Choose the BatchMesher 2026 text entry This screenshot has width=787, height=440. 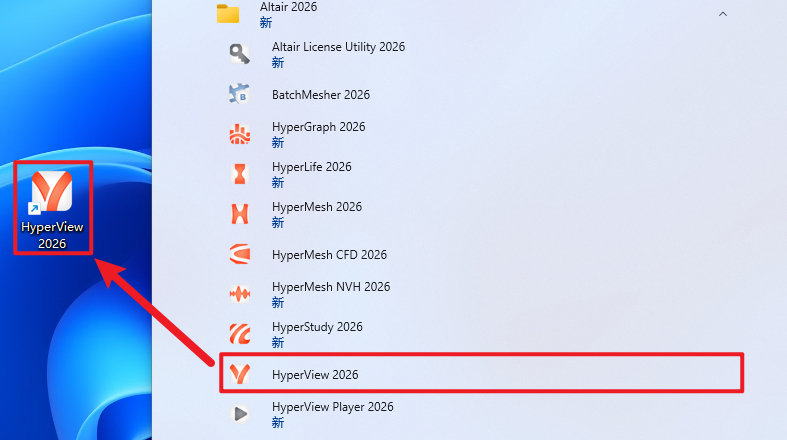321,95
